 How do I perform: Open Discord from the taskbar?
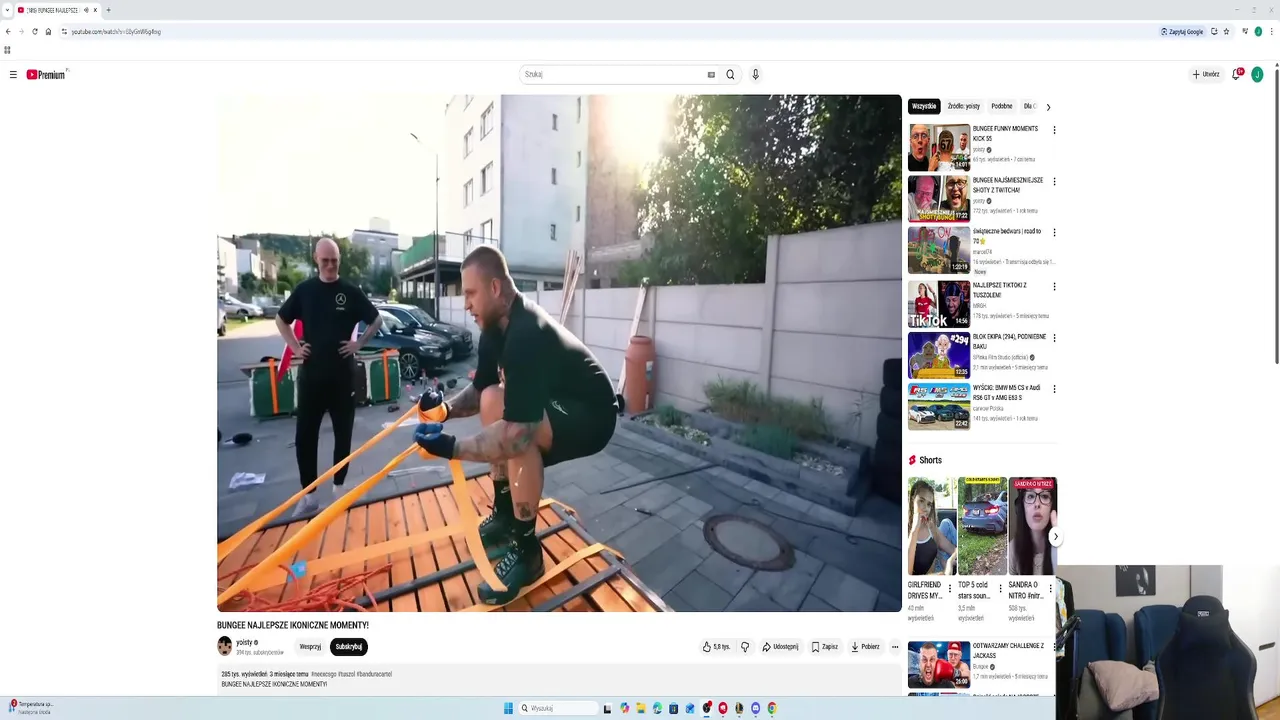tap(755, 708)
